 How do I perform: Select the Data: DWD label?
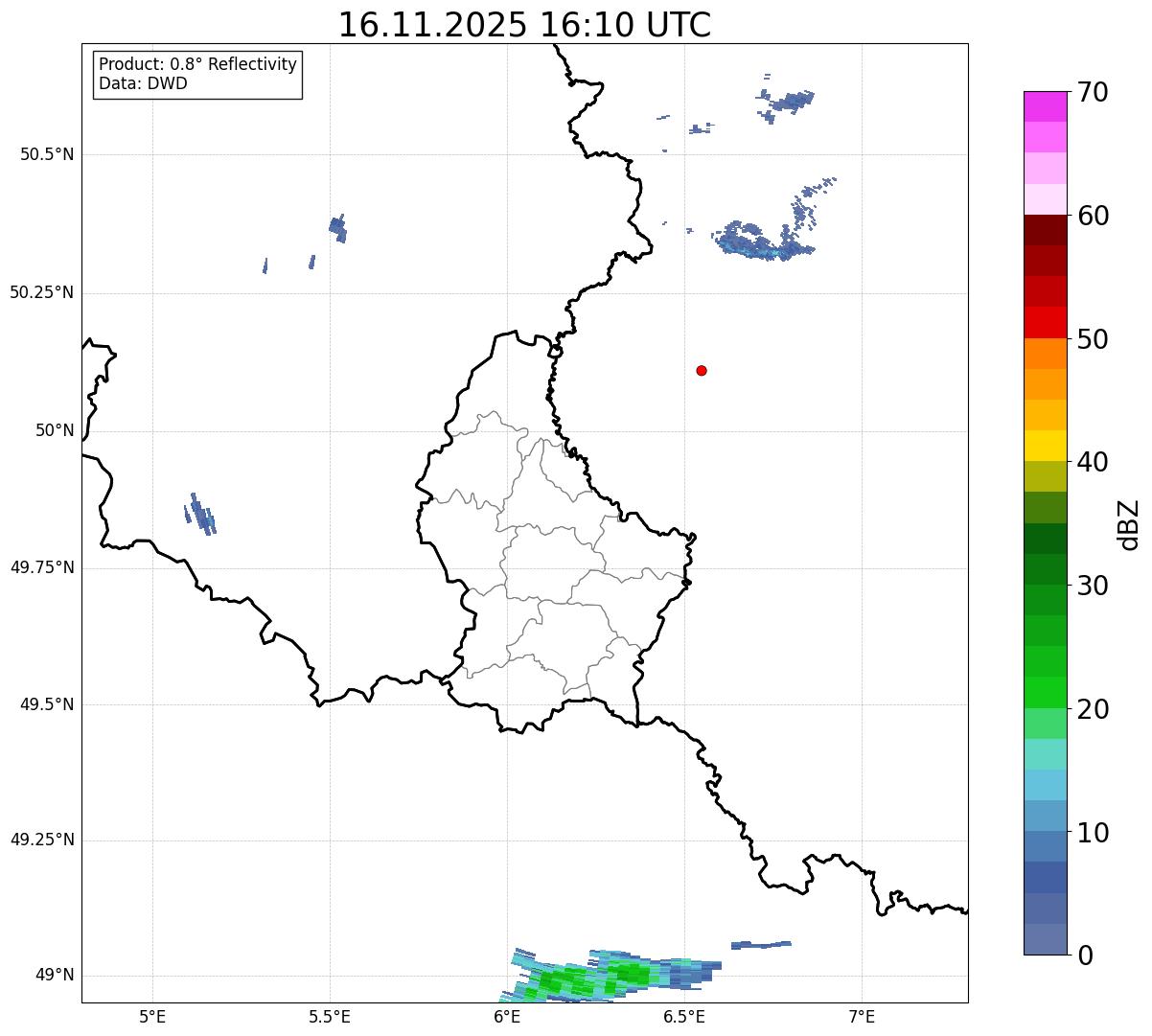point(143,83)
